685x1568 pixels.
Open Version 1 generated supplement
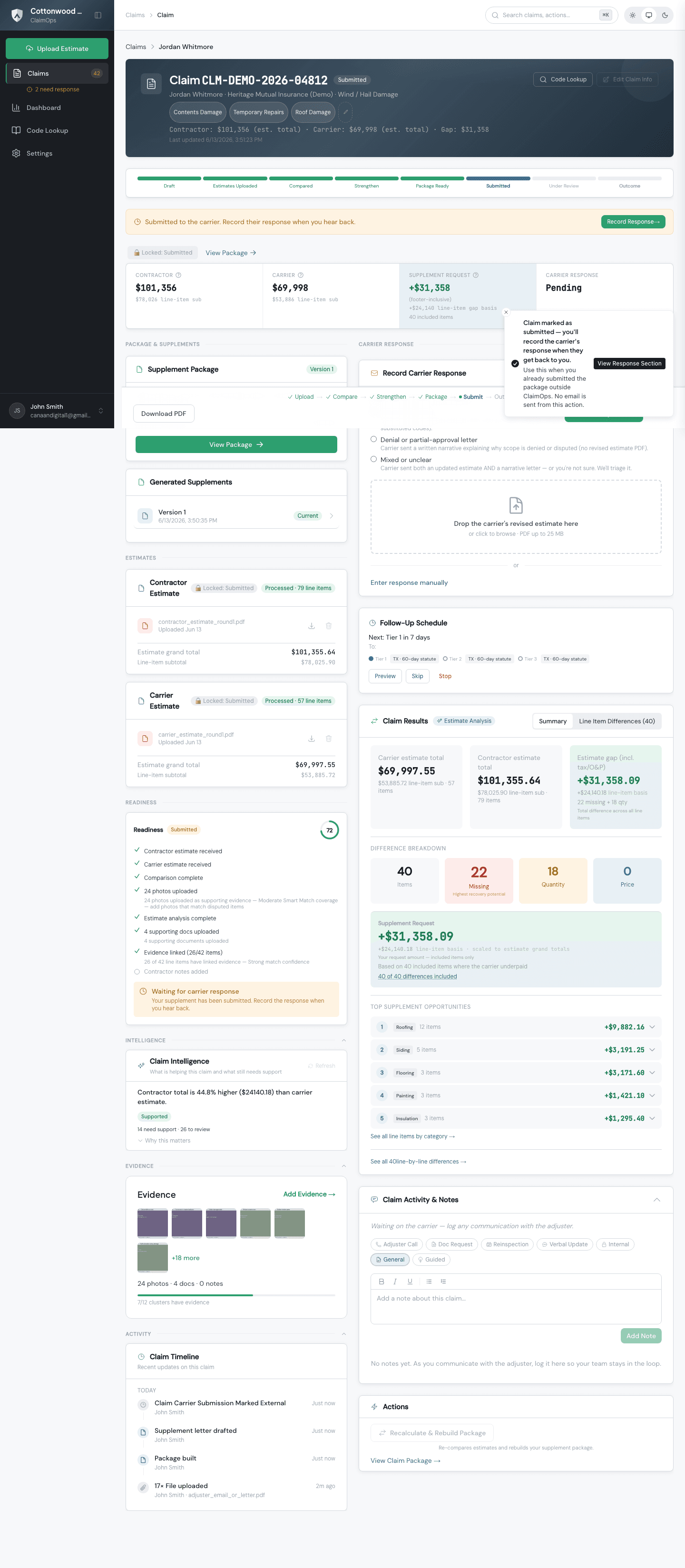click(236, 515)
